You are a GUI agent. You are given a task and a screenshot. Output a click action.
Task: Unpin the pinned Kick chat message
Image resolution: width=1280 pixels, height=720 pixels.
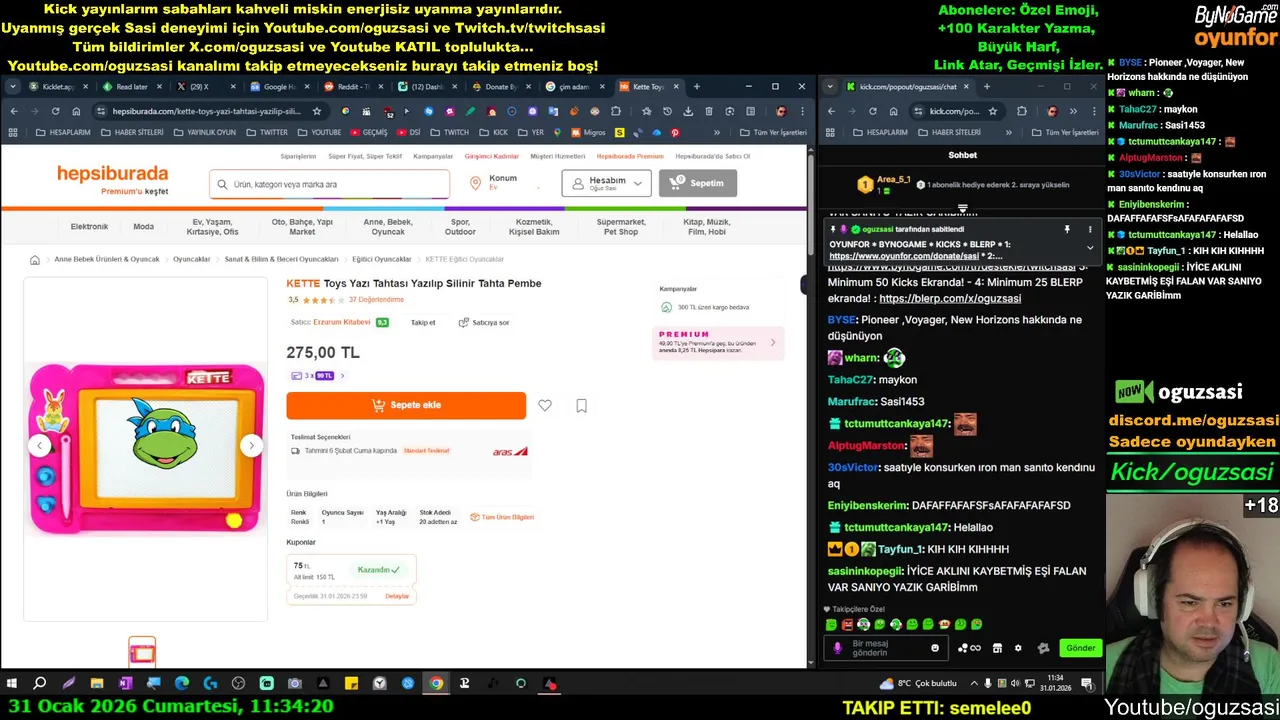tap(1067, 230)
